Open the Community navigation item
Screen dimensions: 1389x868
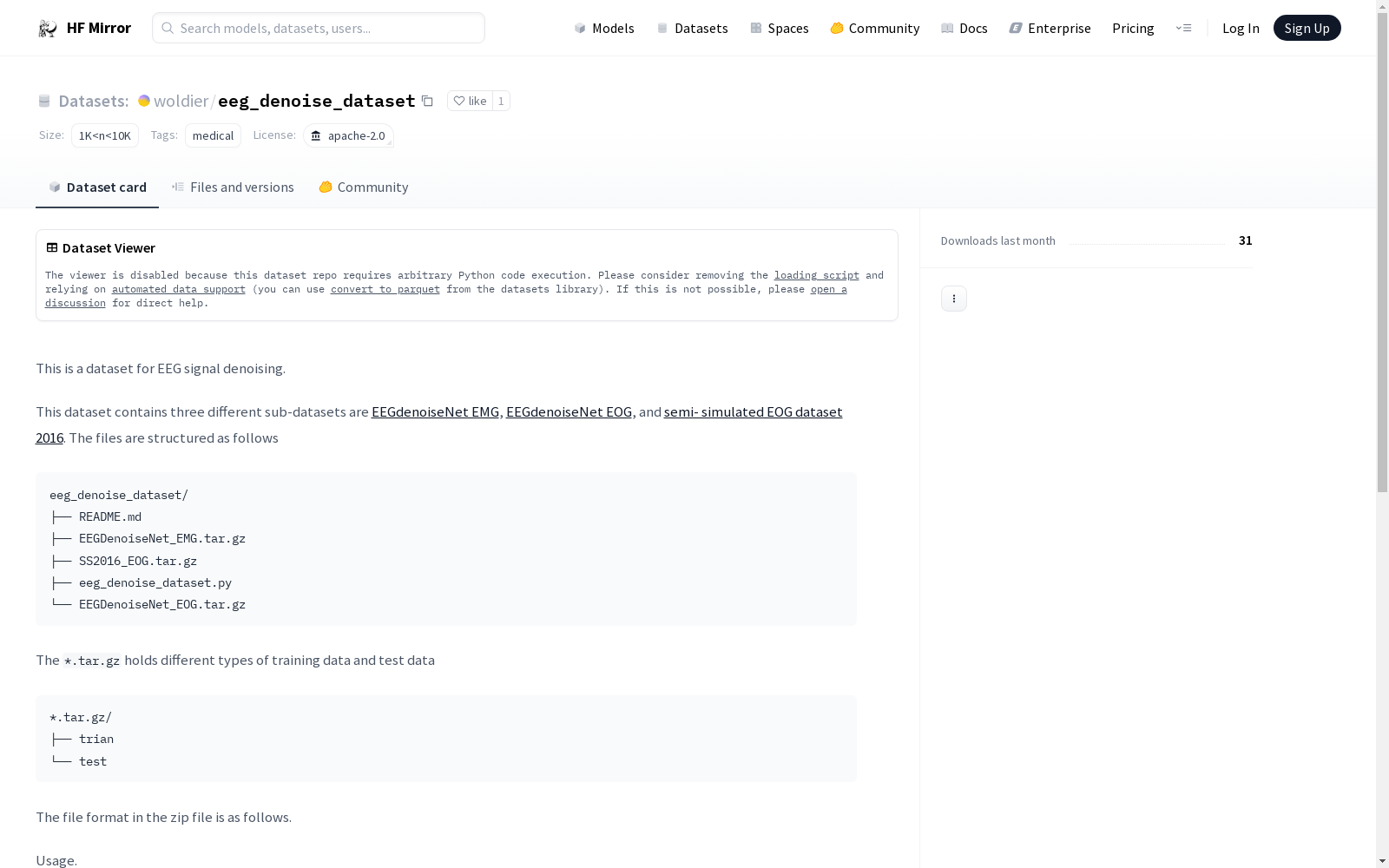point(874,28)
